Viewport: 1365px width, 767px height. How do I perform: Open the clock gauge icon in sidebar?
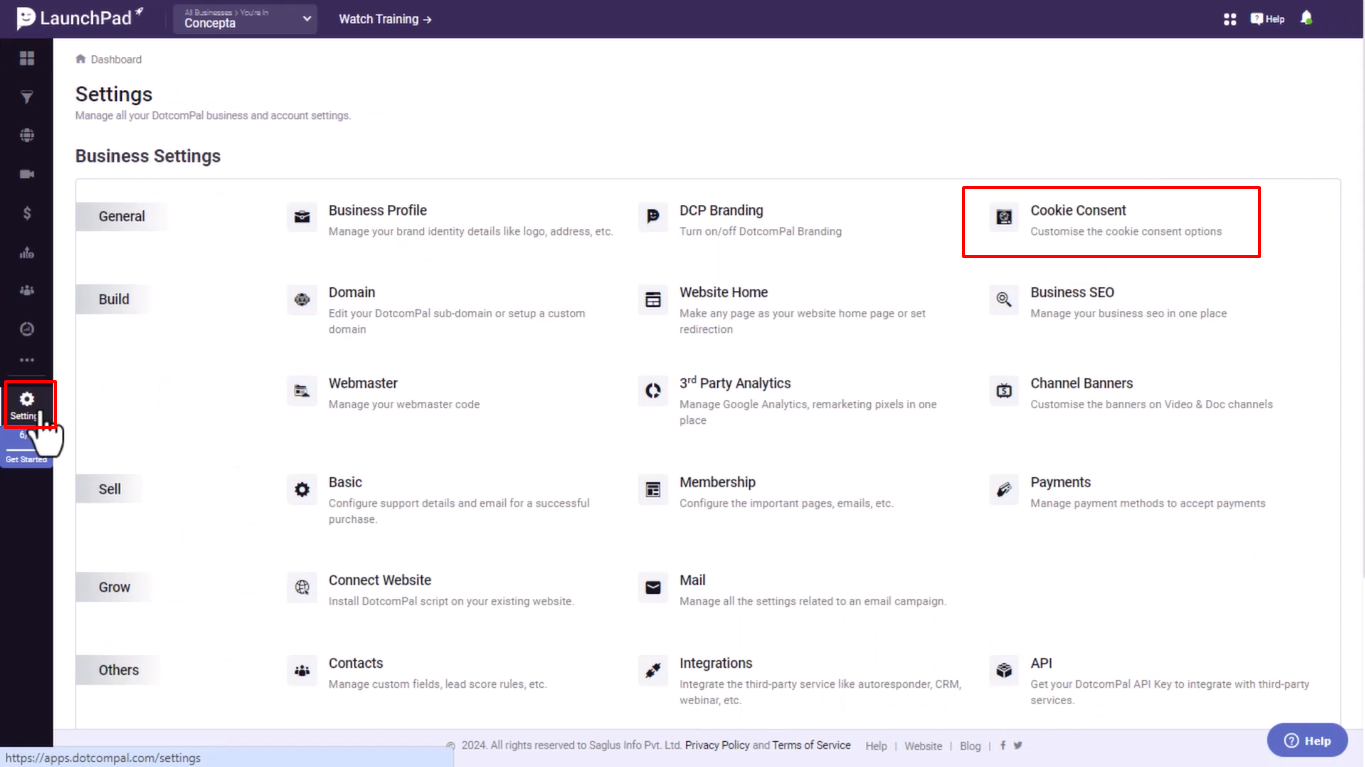click(27, 329)
